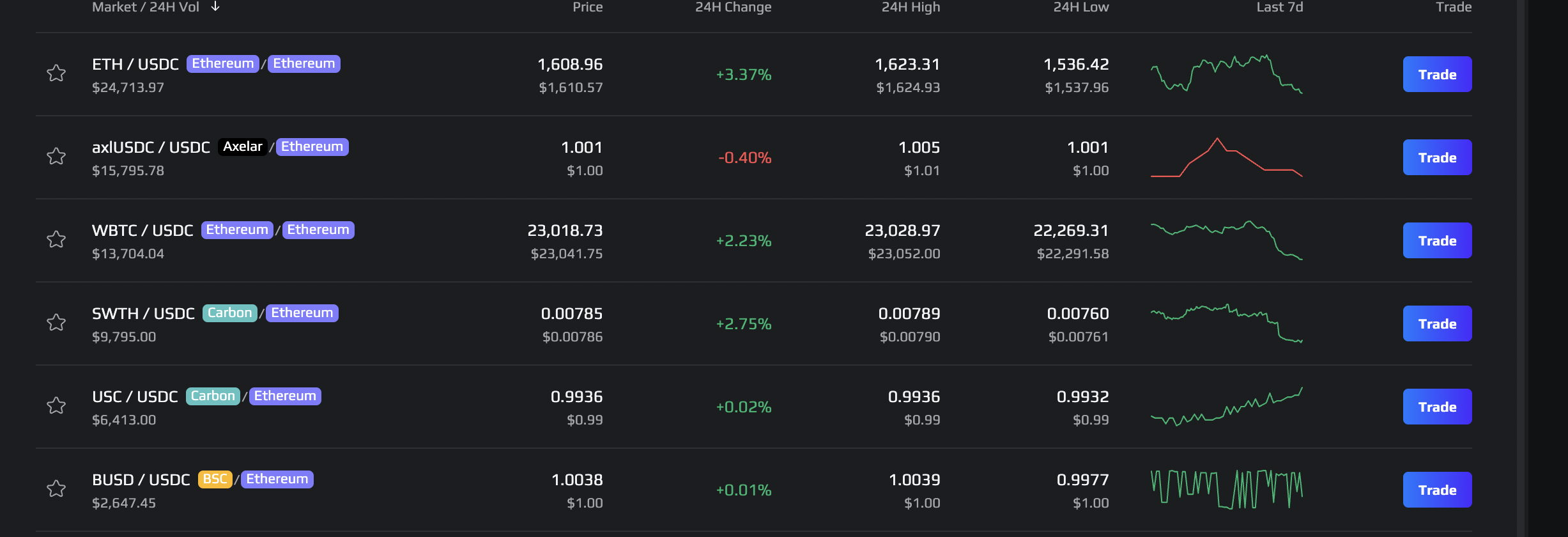
Task: Click the 1,608.96 price value
Action: (x=570, y=65)
